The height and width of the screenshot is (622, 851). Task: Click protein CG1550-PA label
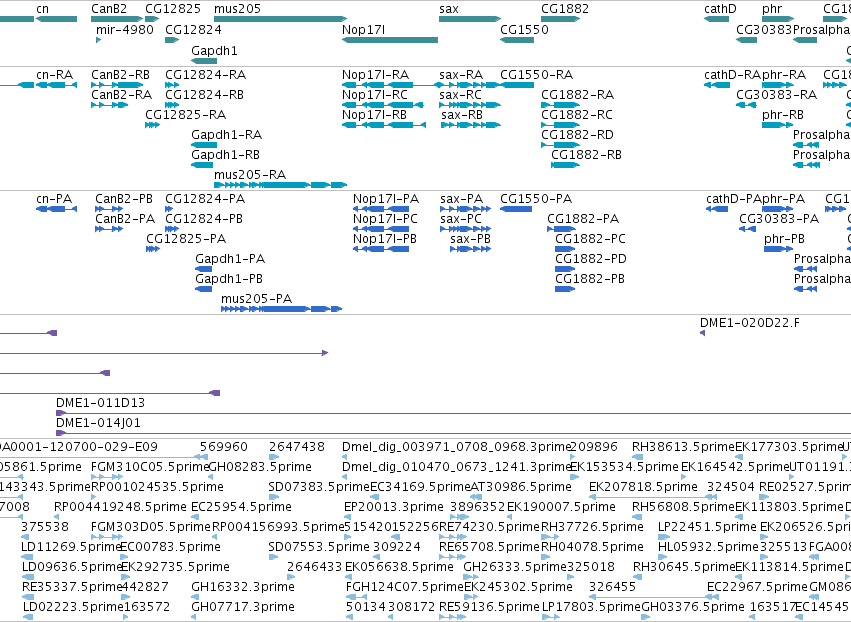[x=536, y=199]
